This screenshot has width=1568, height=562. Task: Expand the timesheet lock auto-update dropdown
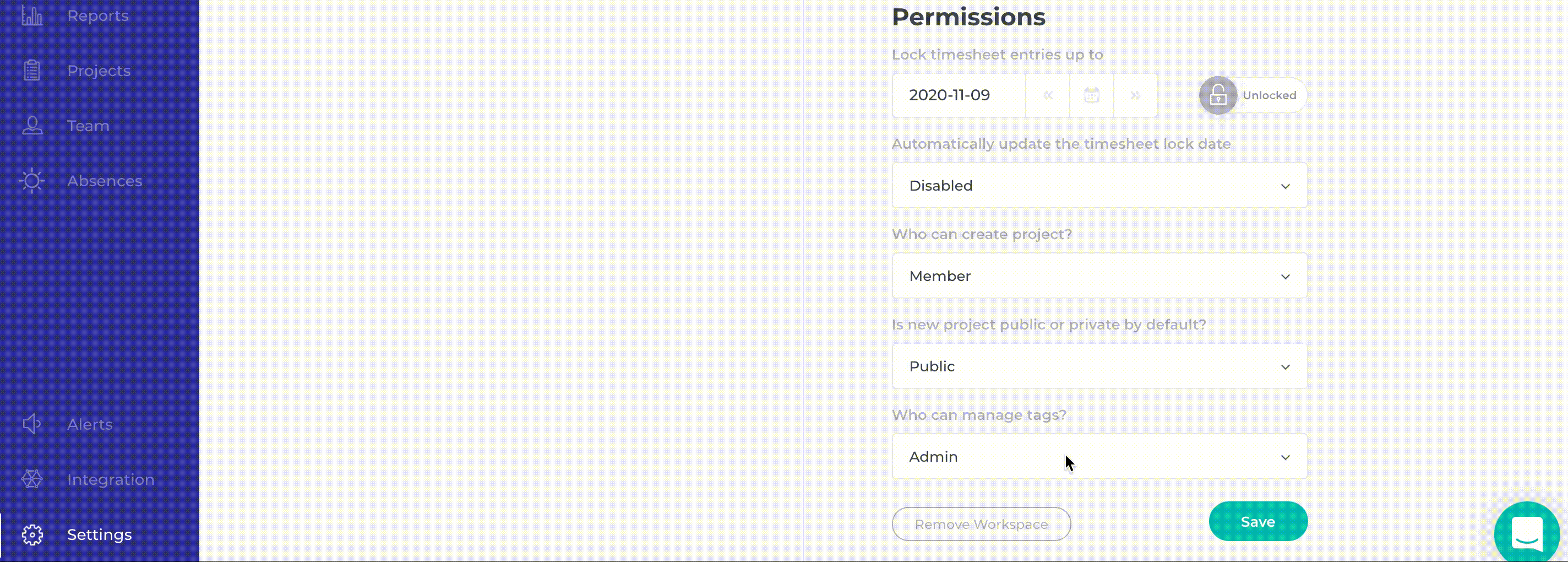click(x=1099, y=186)
